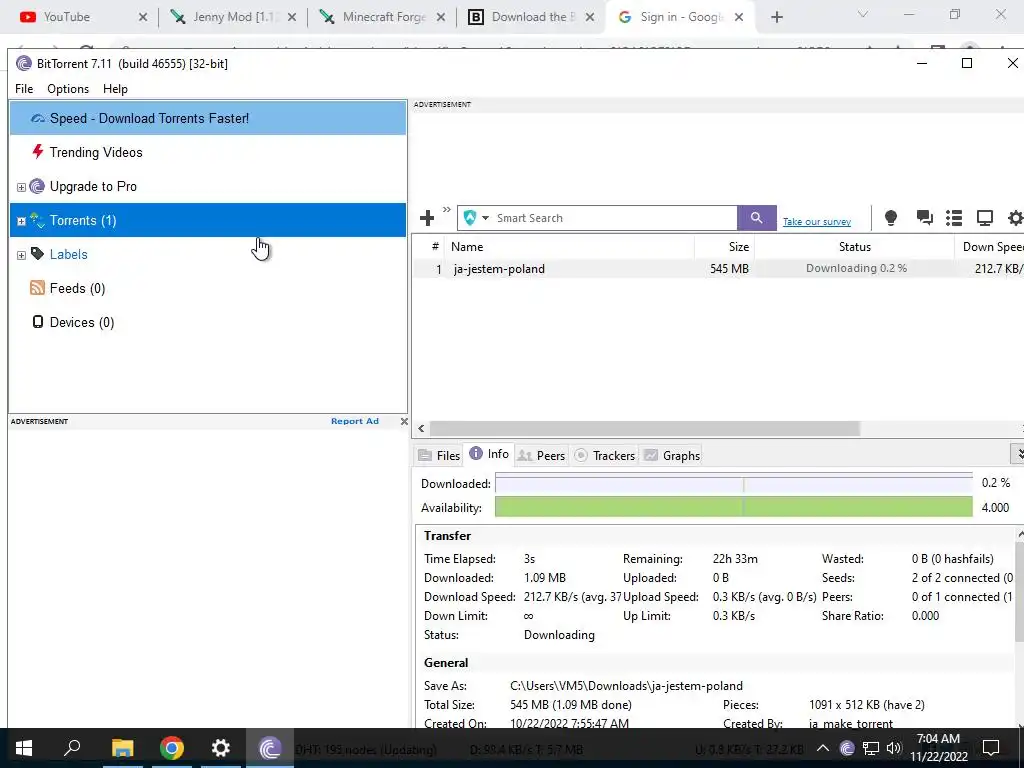Click the lightbulb icon in the toolbar

(x=890, y=218)
